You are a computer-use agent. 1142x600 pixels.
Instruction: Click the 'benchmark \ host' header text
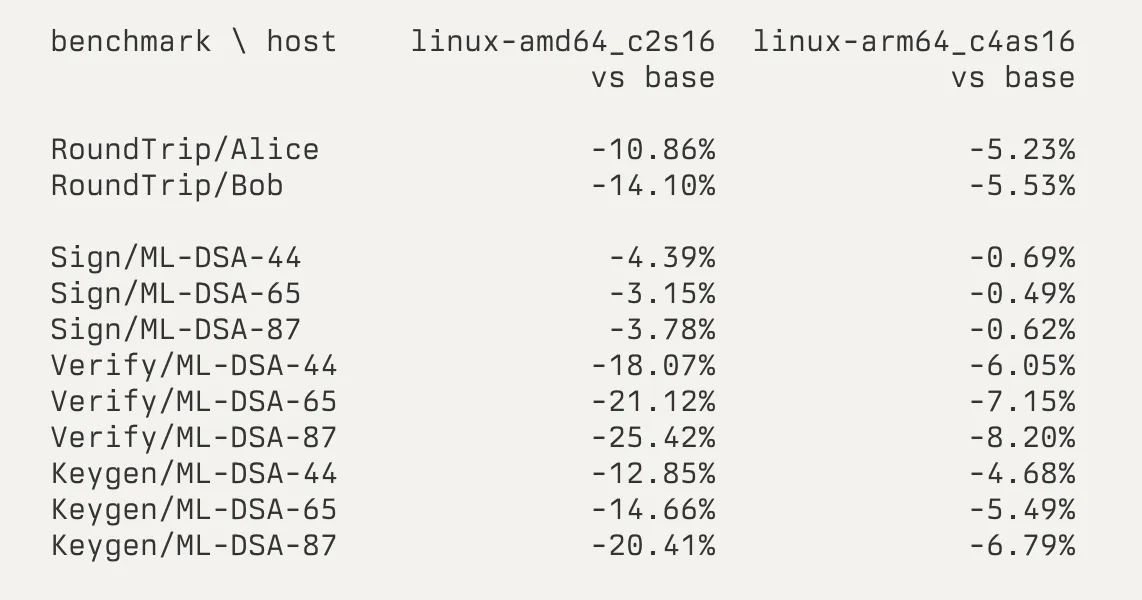click(x=194, y=42)
